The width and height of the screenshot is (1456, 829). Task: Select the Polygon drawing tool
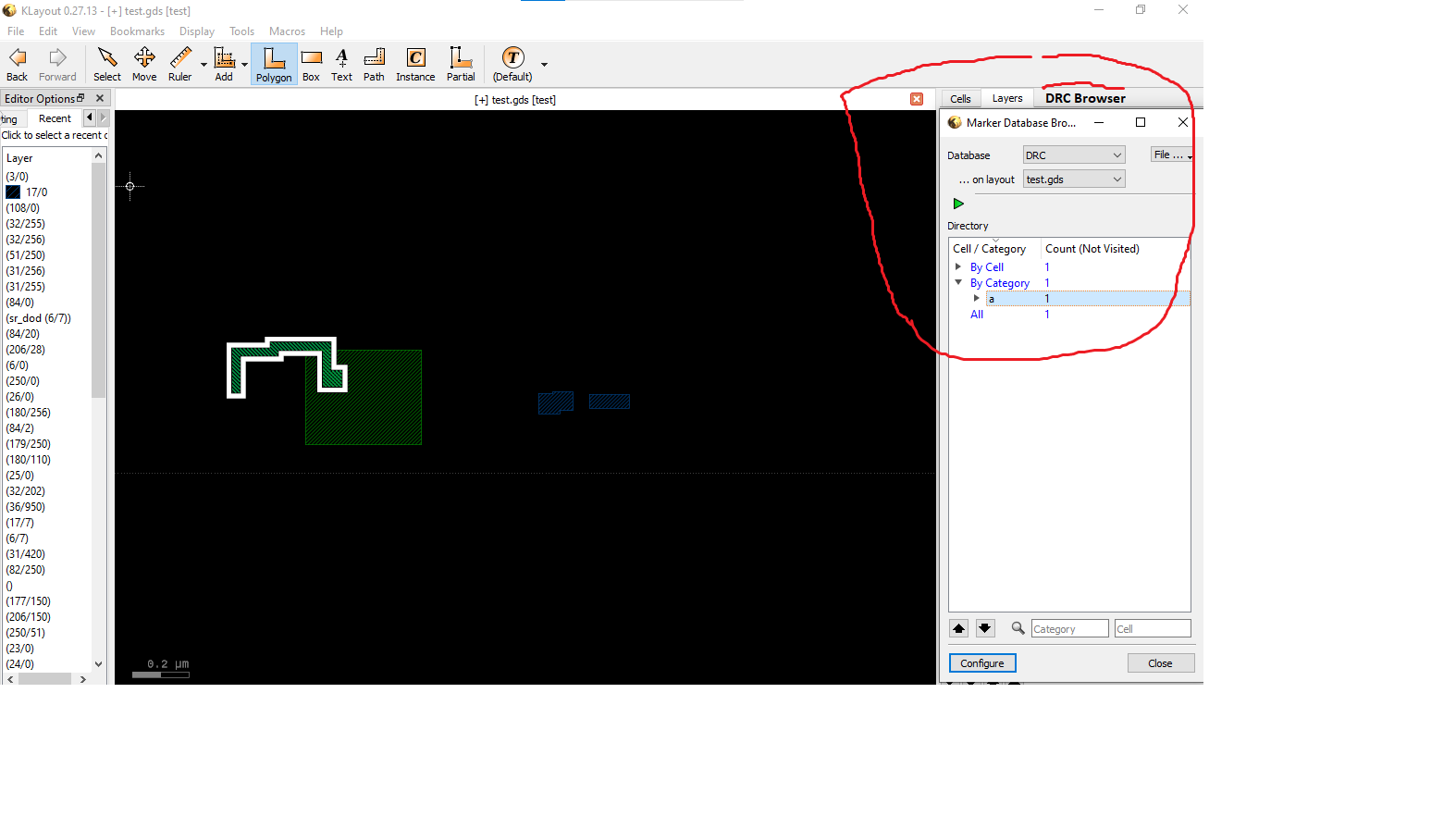point(274,65)
